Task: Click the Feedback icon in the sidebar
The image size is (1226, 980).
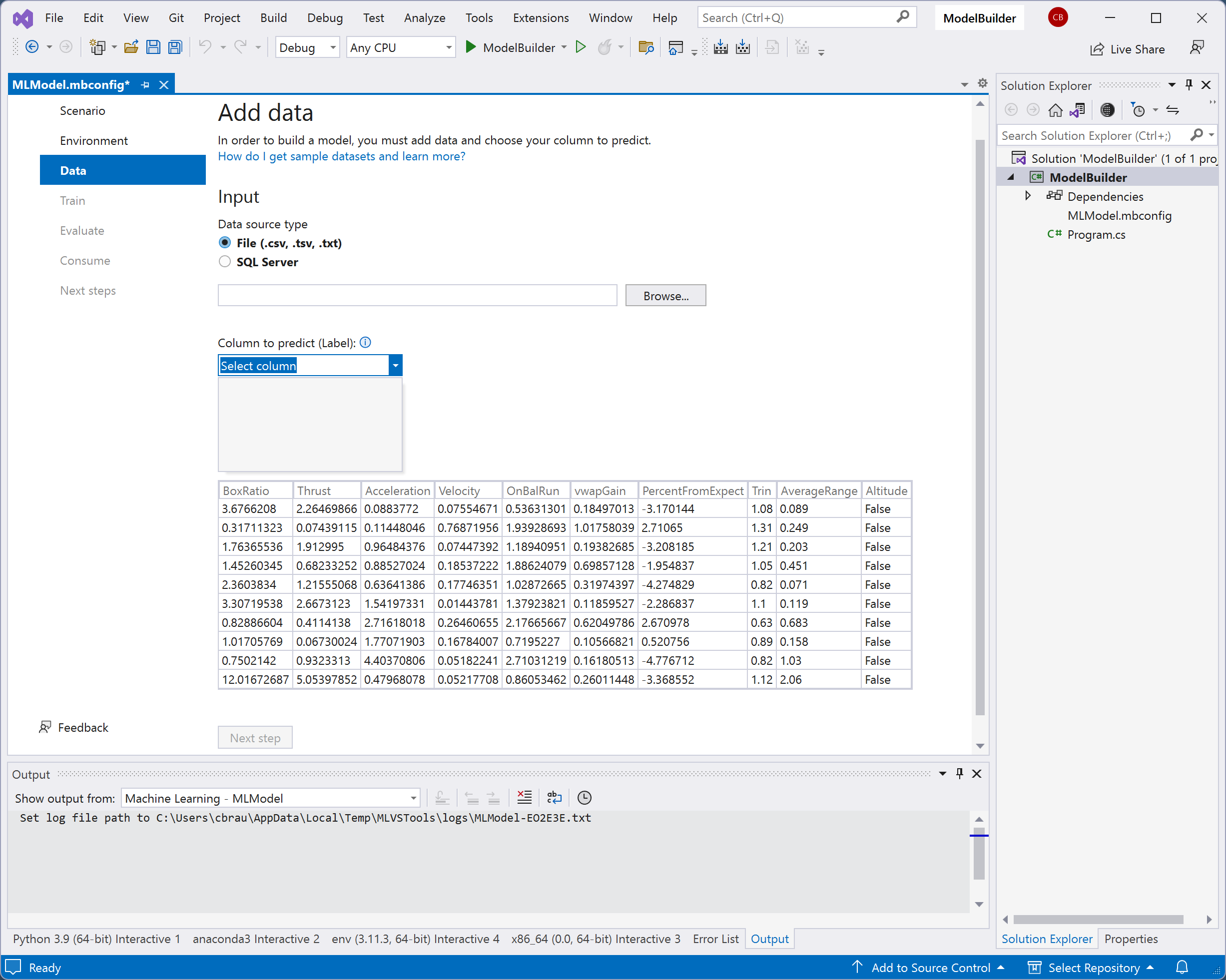Action: [45, 728]
